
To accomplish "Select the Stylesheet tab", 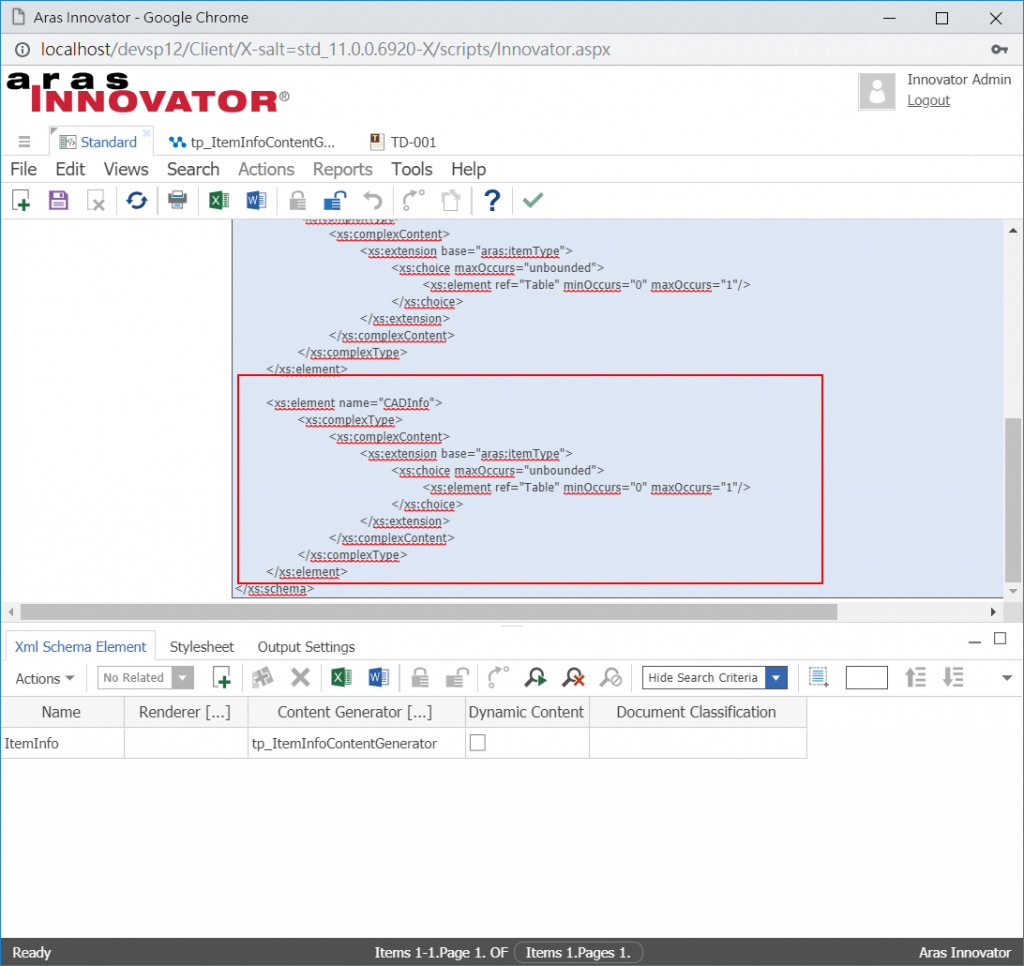I will (x=202, y=647).
